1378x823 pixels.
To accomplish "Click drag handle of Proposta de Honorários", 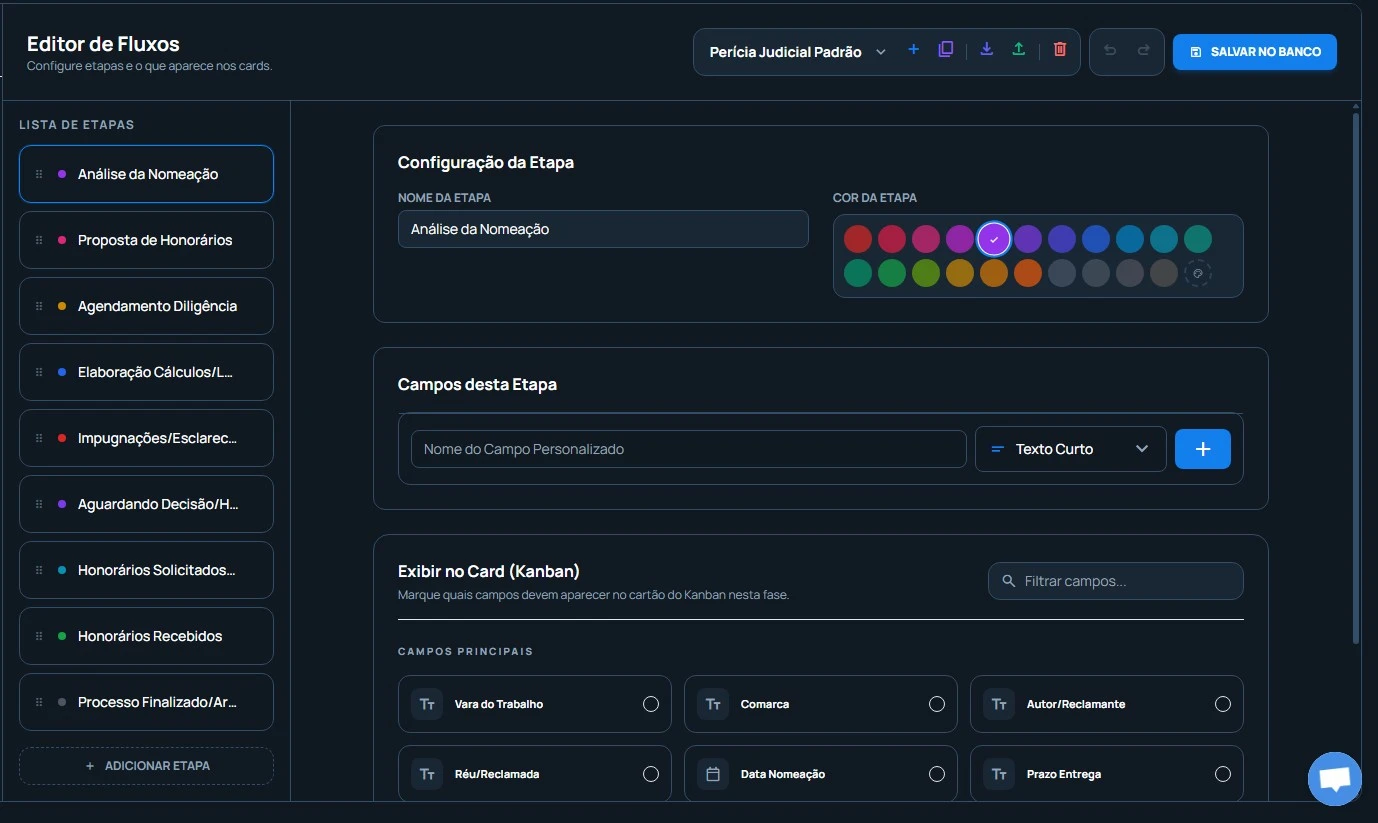I will click(x=39, y=240).
